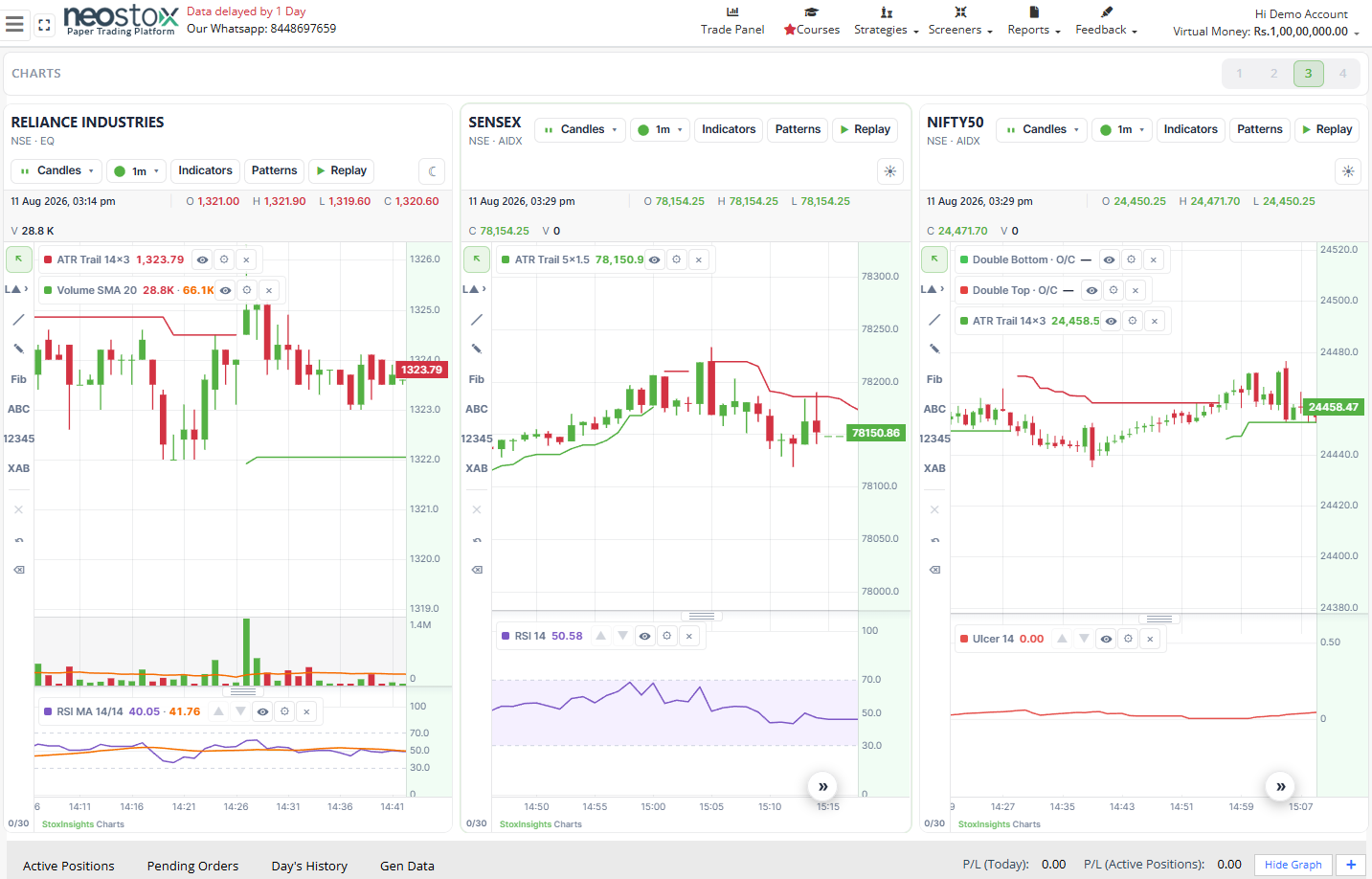The height and width of the screenshot is (879, 1372).
Task: Change NIFTY50 1m timeframe dropdown
Action: pyautogui.click(x=1123, y=129)
